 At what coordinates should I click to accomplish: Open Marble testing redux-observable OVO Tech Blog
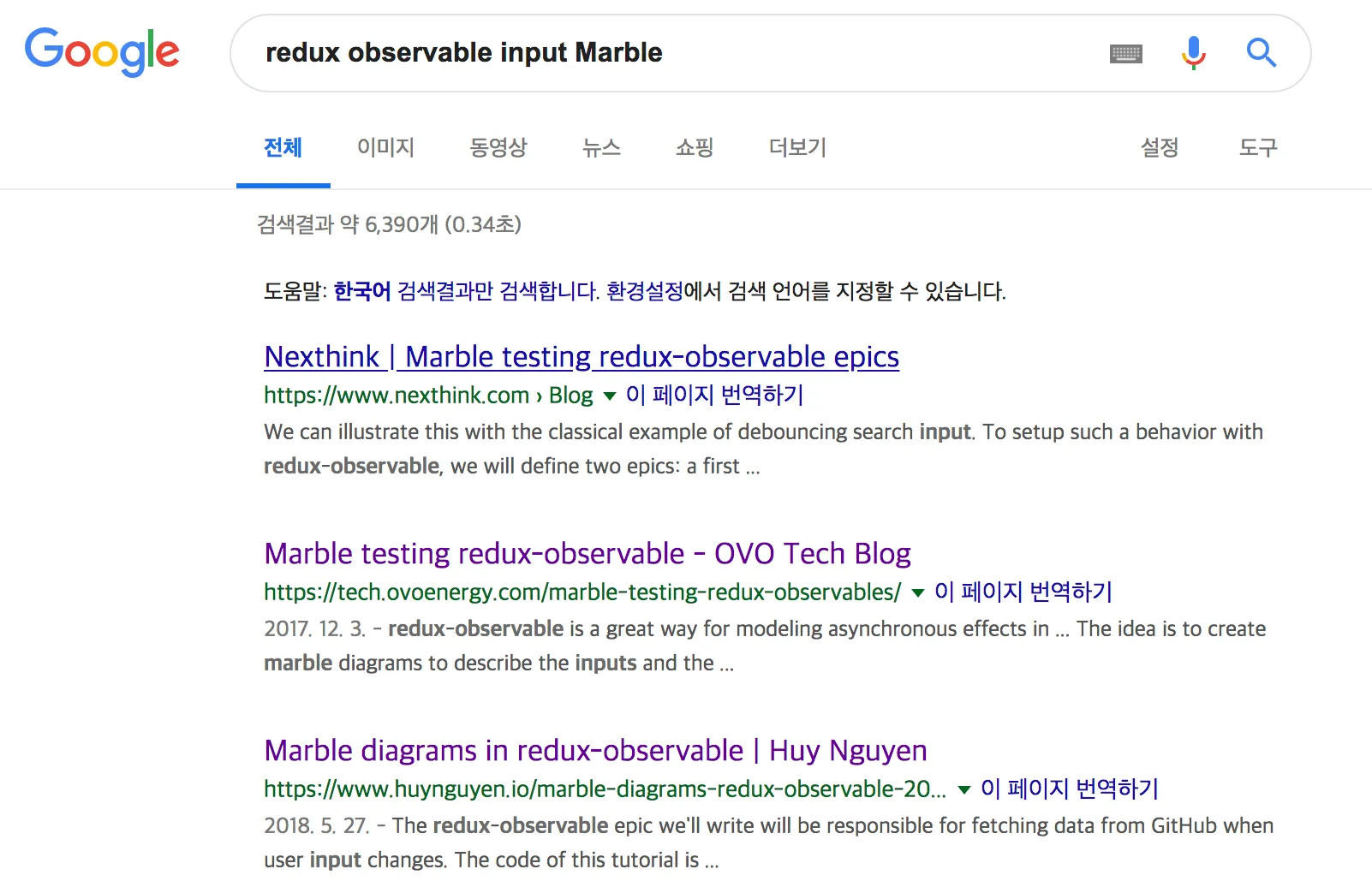click(x=588, y=553)
